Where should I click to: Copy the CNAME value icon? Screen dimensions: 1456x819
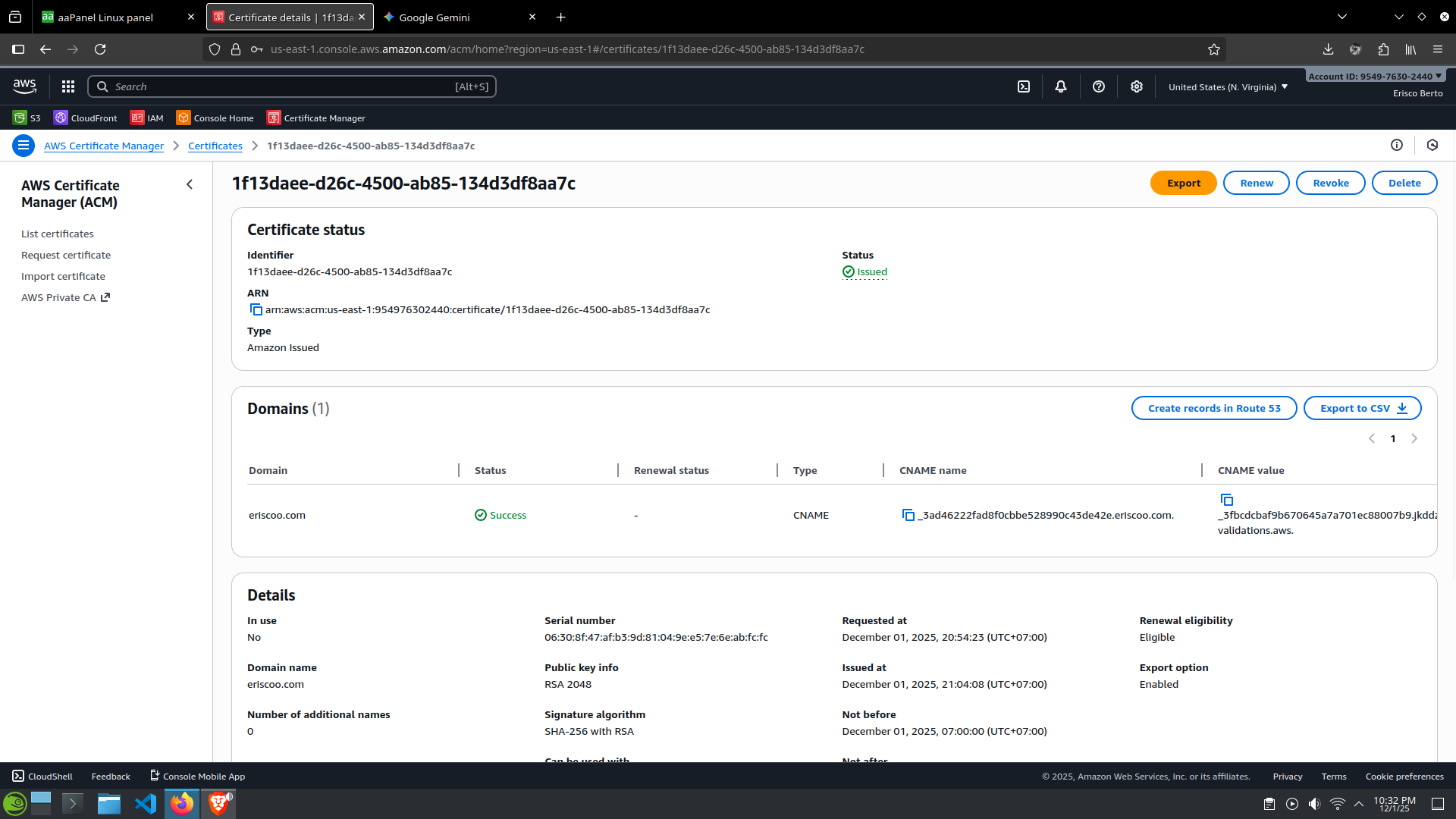[1226, 500]
